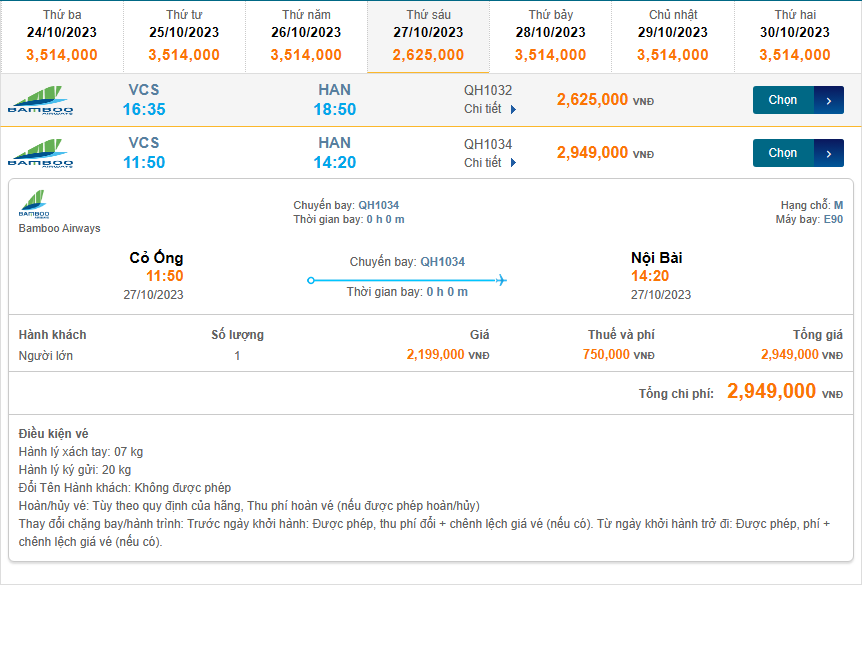
Task: Click flight number QH1034 in details header
Action: point(379,205)
